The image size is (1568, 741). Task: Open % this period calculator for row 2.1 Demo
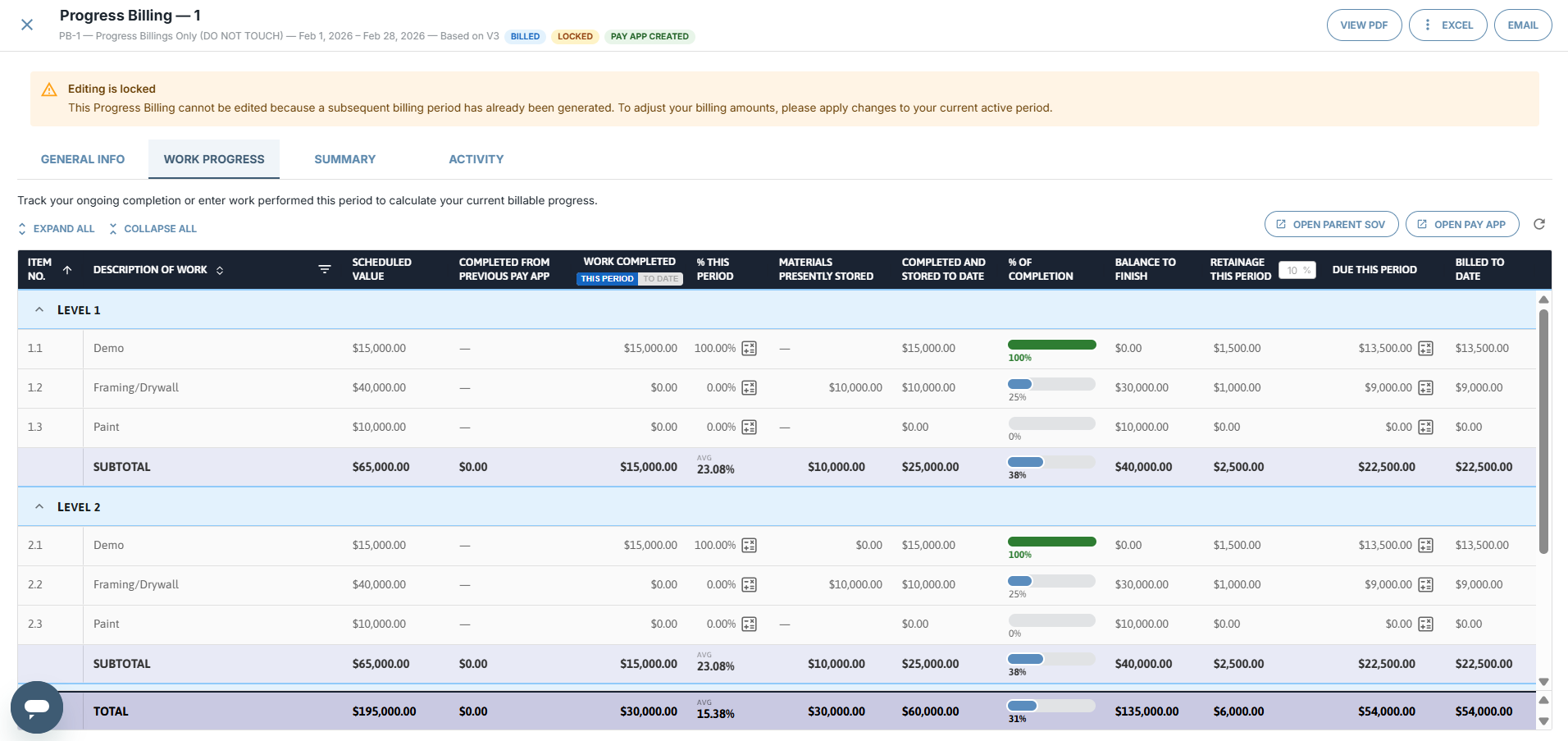coord(749,545)
